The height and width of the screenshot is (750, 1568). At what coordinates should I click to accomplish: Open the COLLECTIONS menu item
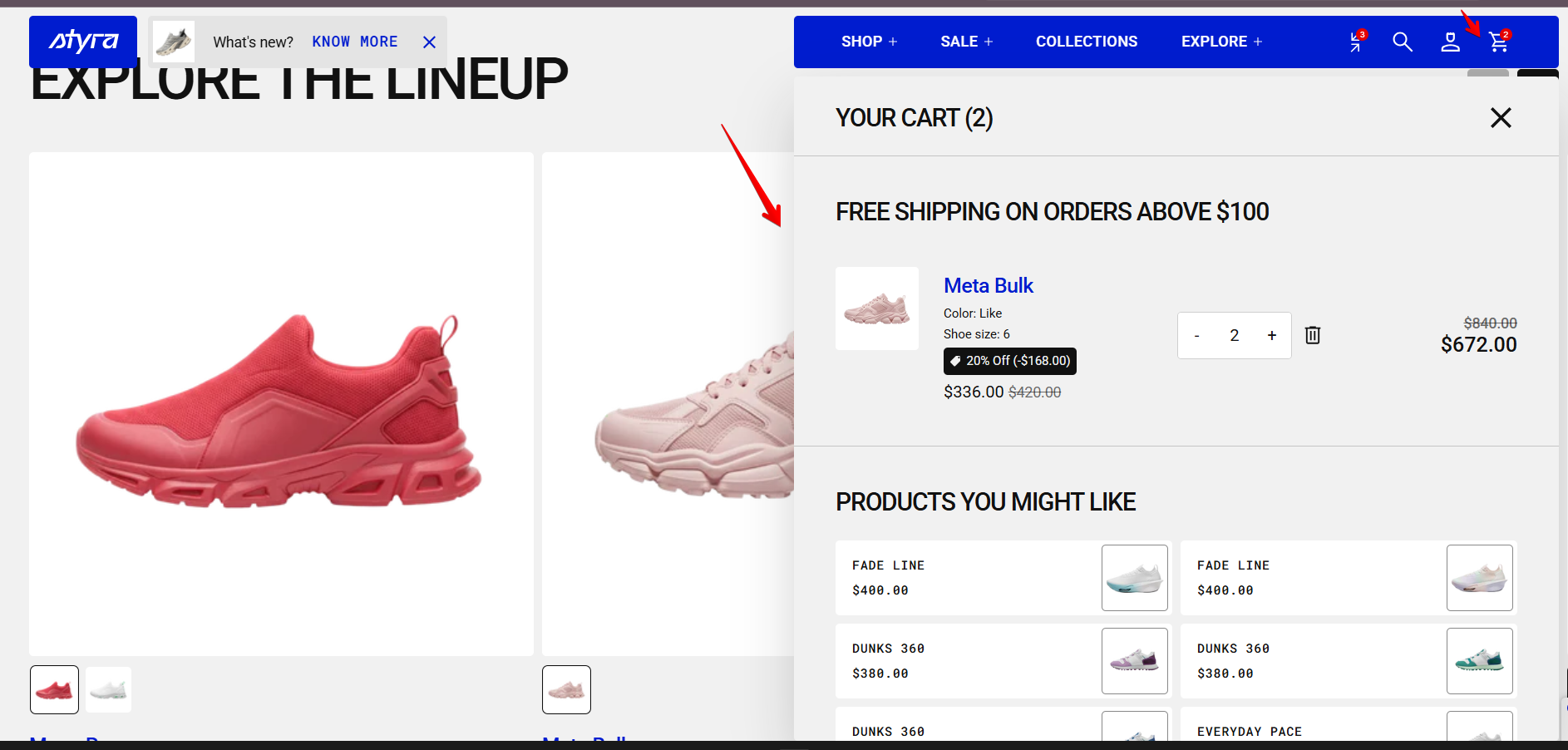tap(1087, 42)
